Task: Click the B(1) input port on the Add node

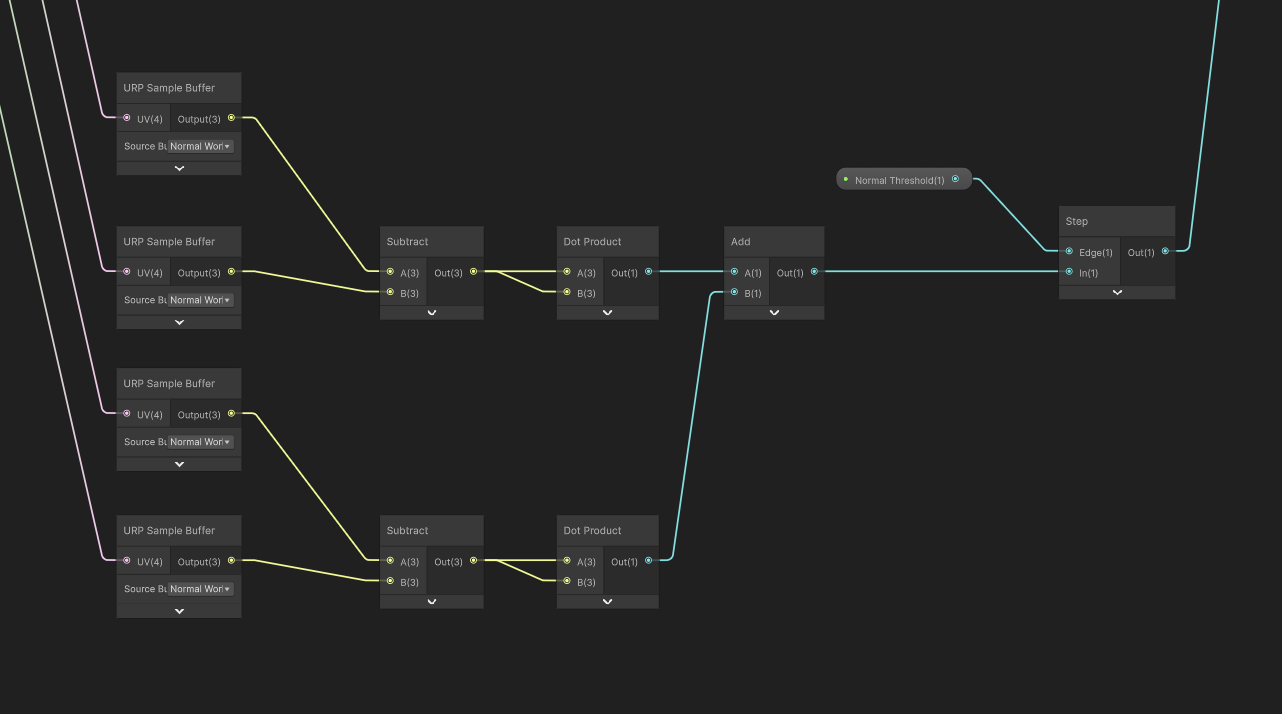Action: [x=734, y=292]
